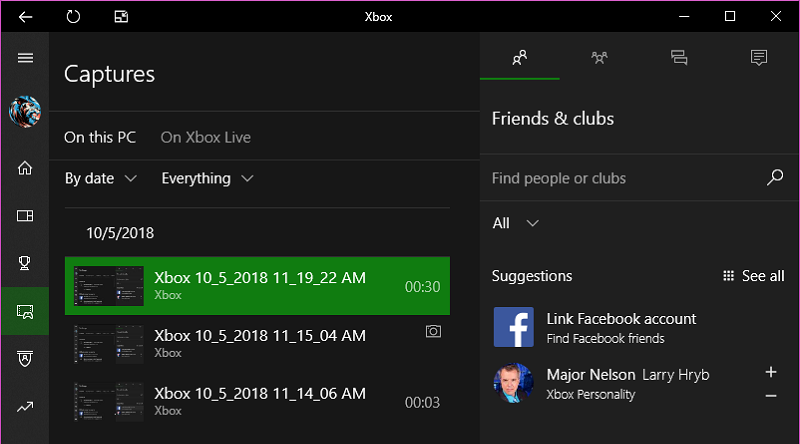Click the refresh icon in title bar
The image size is (800, 444).
pos(73,17)
